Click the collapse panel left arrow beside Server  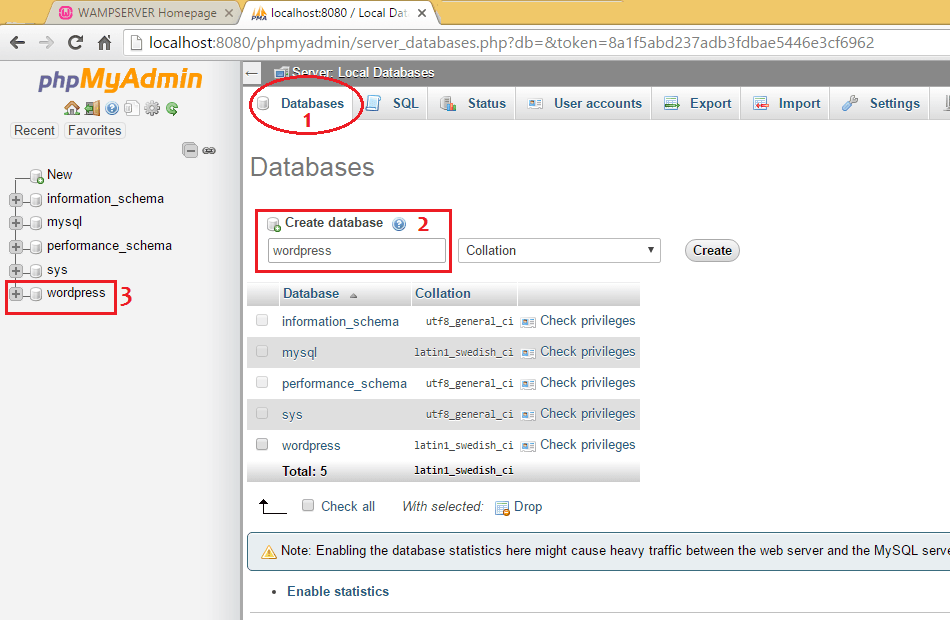click(x=252, y=73)
